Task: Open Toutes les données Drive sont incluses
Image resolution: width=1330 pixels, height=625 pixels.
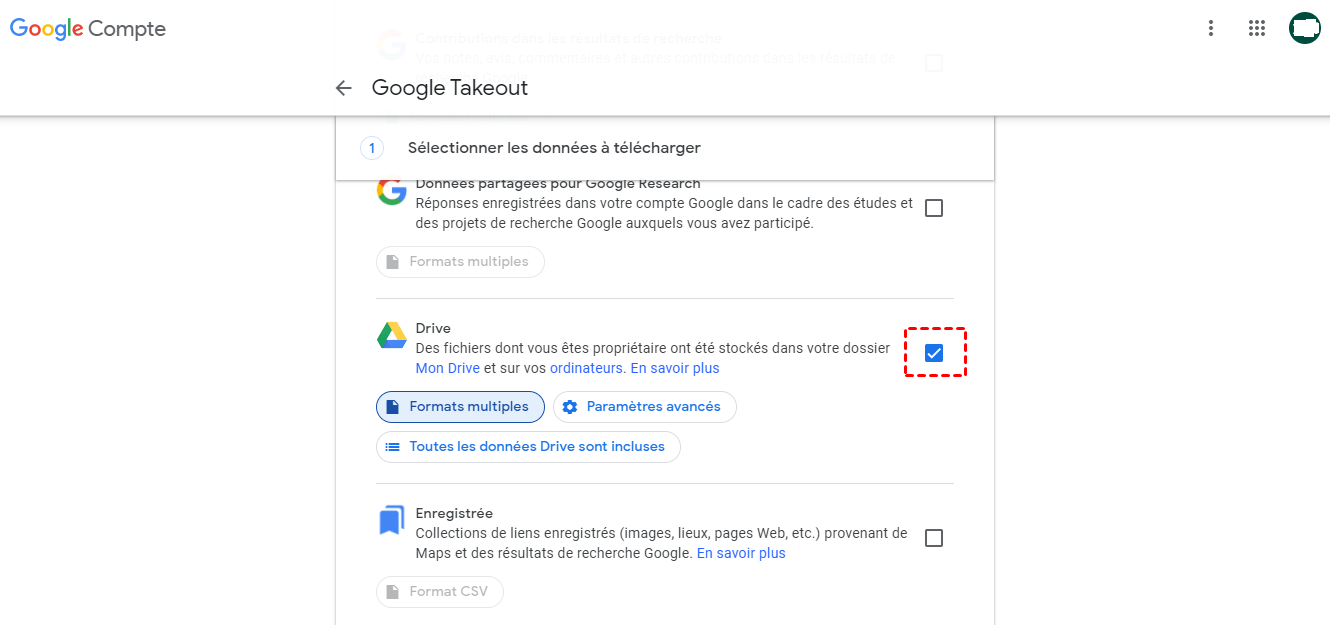Action: click(528, 447)
